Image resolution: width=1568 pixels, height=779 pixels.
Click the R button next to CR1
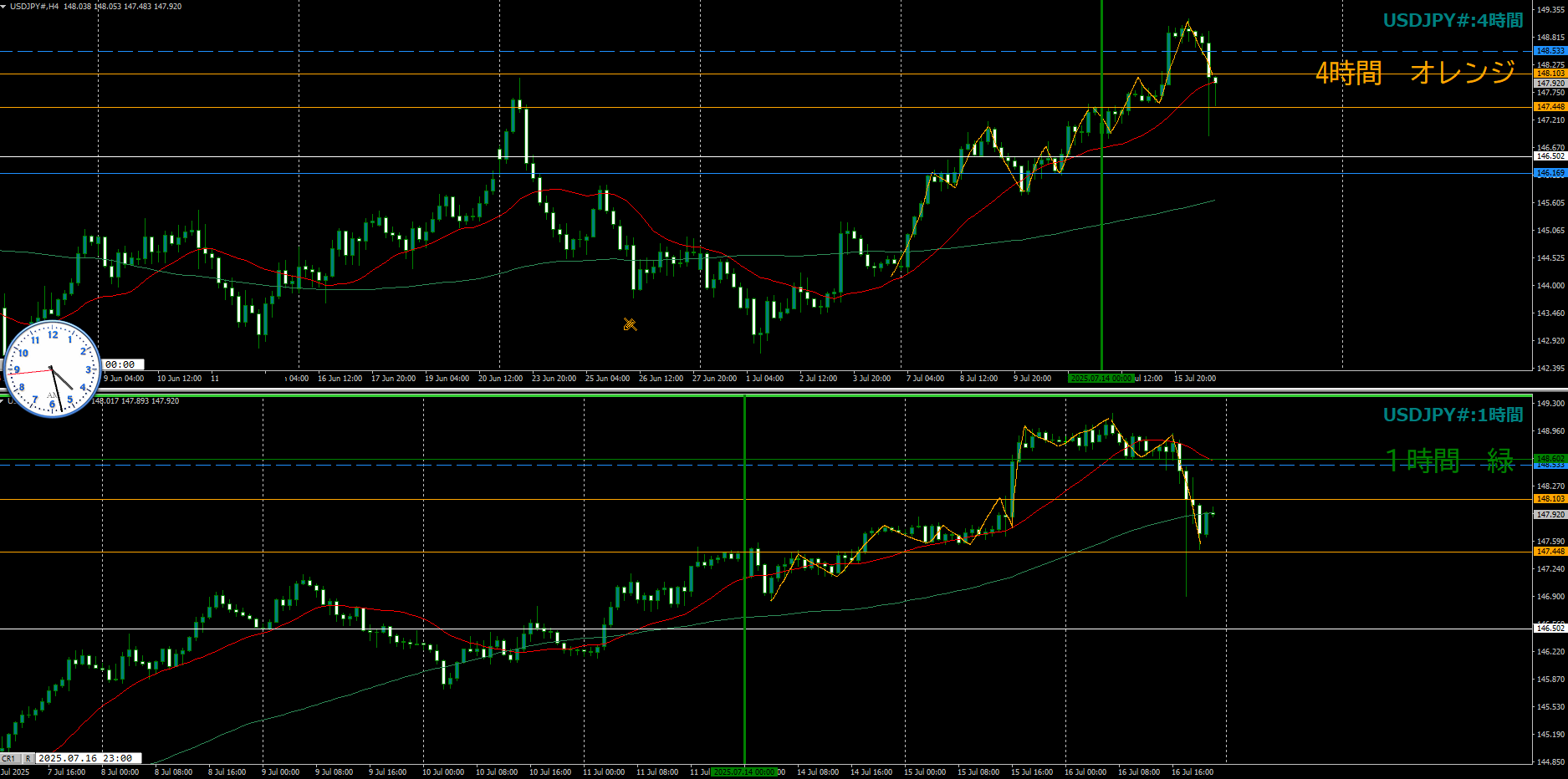(x=28, y=758)
